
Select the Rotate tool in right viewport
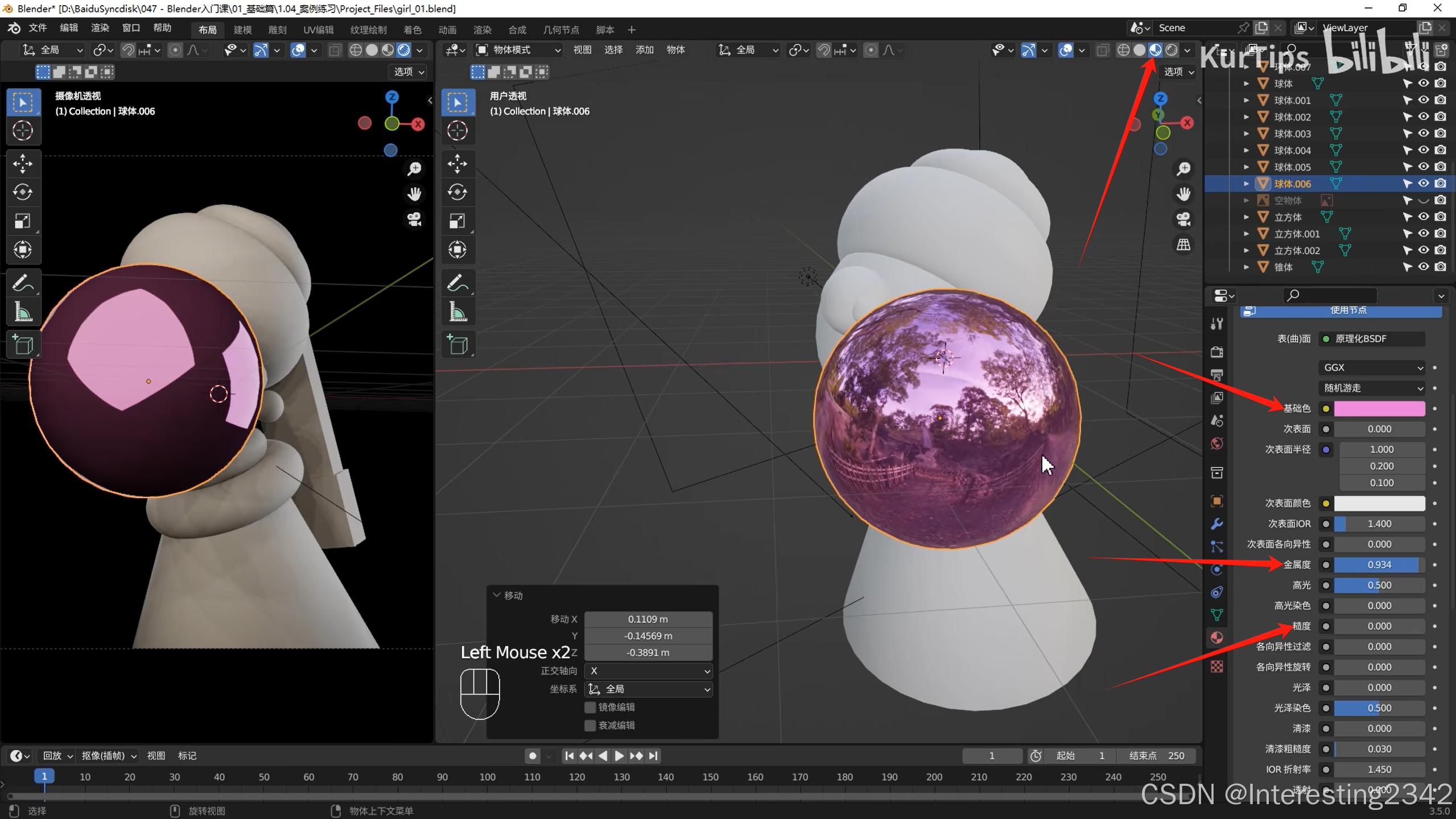point(457,192)
